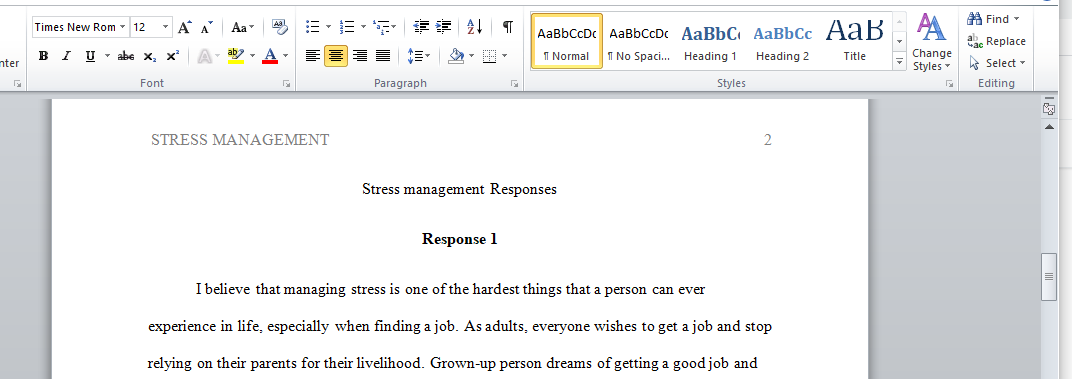
Task: Apply yellow text highlight color
Action: (236, 56)
